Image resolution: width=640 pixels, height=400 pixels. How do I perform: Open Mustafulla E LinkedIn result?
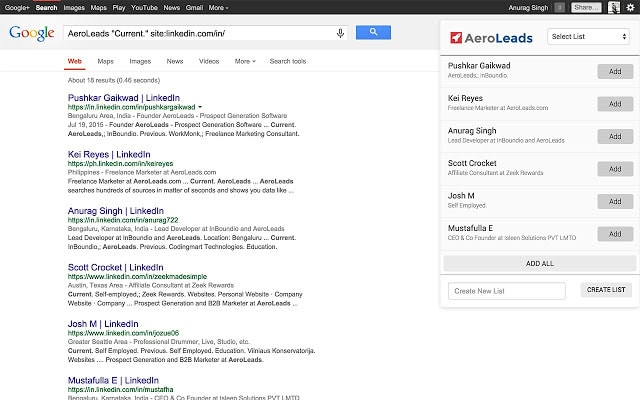click(x=113, y=380)
